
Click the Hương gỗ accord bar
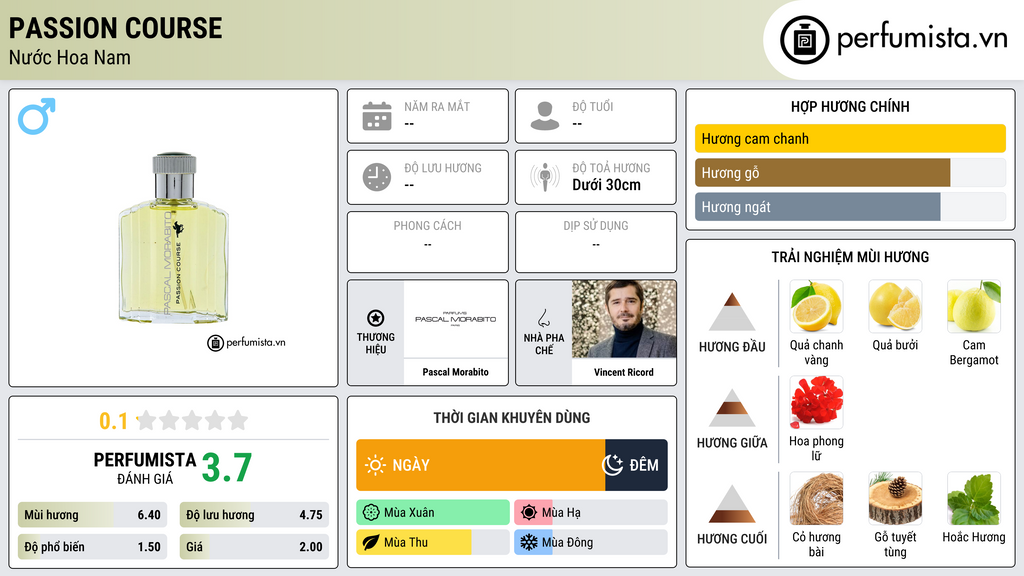coord(850,172)
